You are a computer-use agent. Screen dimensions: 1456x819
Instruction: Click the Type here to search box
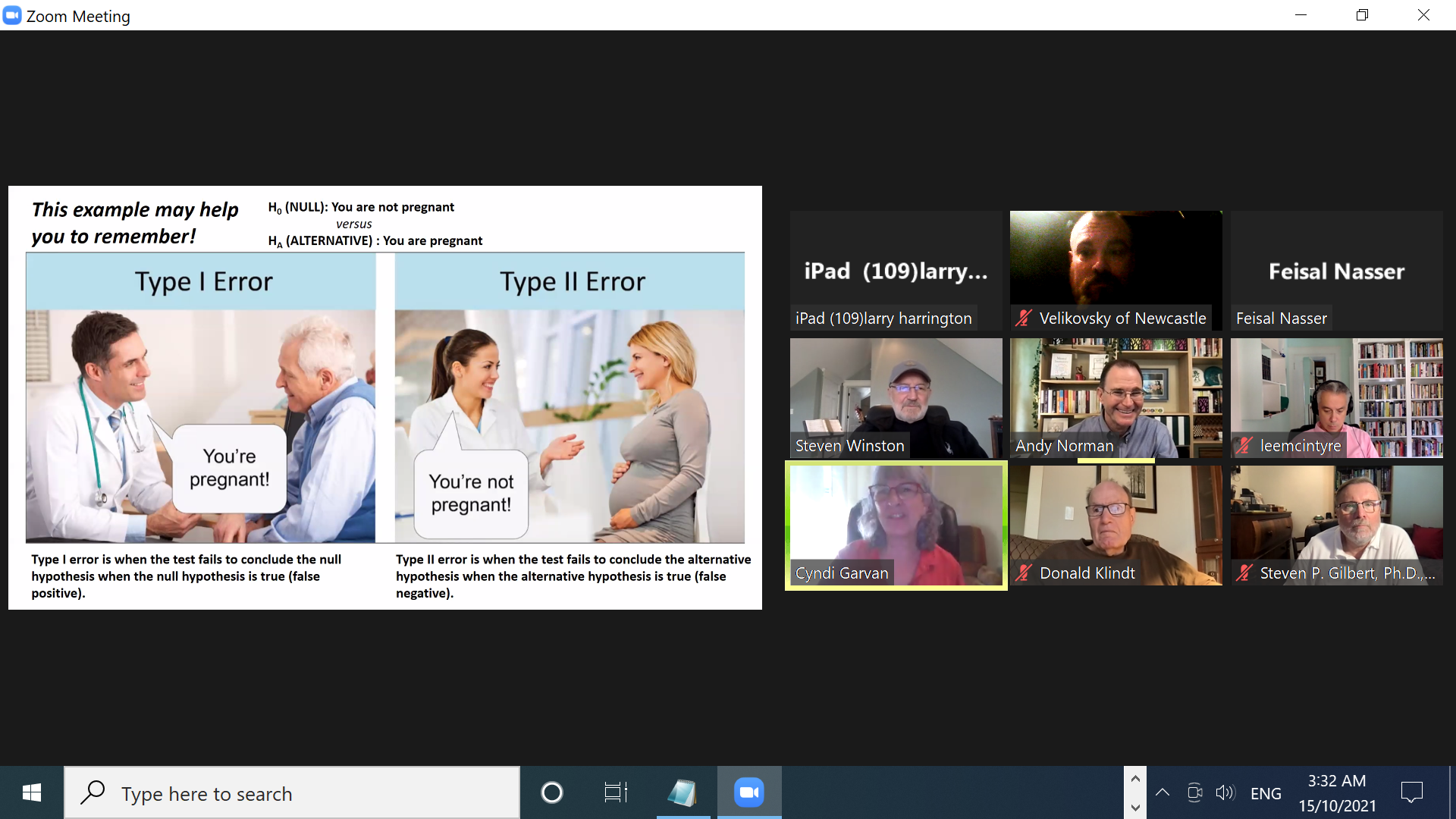[x=292, y=793]
